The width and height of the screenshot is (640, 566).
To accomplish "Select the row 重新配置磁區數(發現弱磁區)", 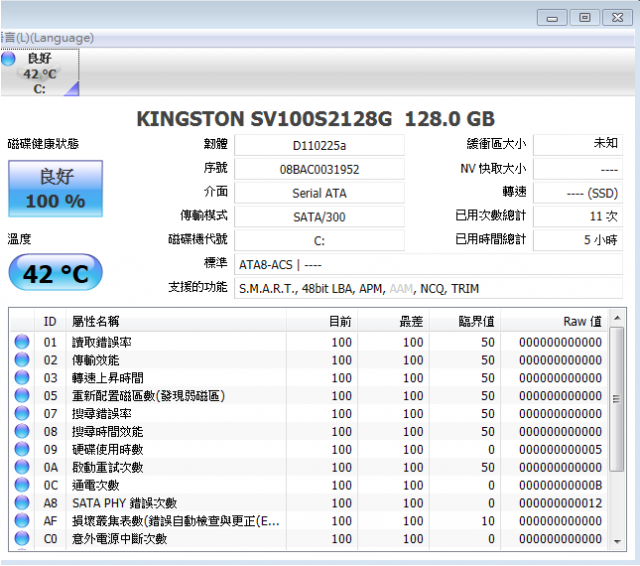I will pyautogui.click(x=309, y=396).
